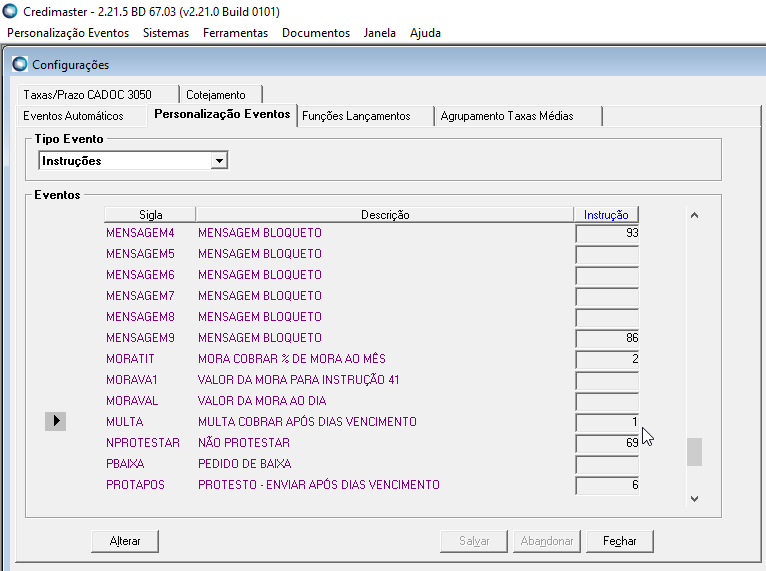Click the Fechar button
The image size is (766, 571).
coord(619,541)
